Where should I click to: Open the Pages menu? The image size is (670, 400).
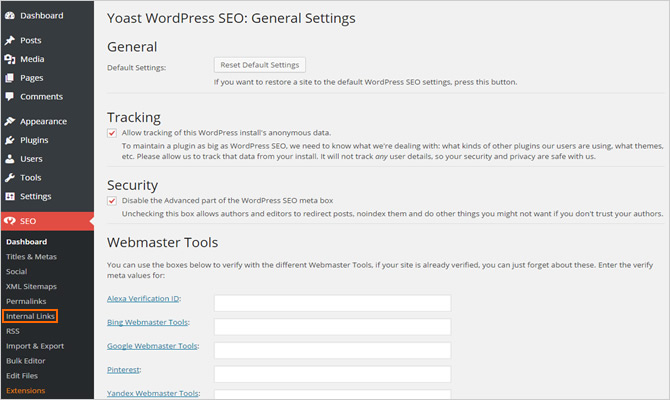(x=32, y=78)
